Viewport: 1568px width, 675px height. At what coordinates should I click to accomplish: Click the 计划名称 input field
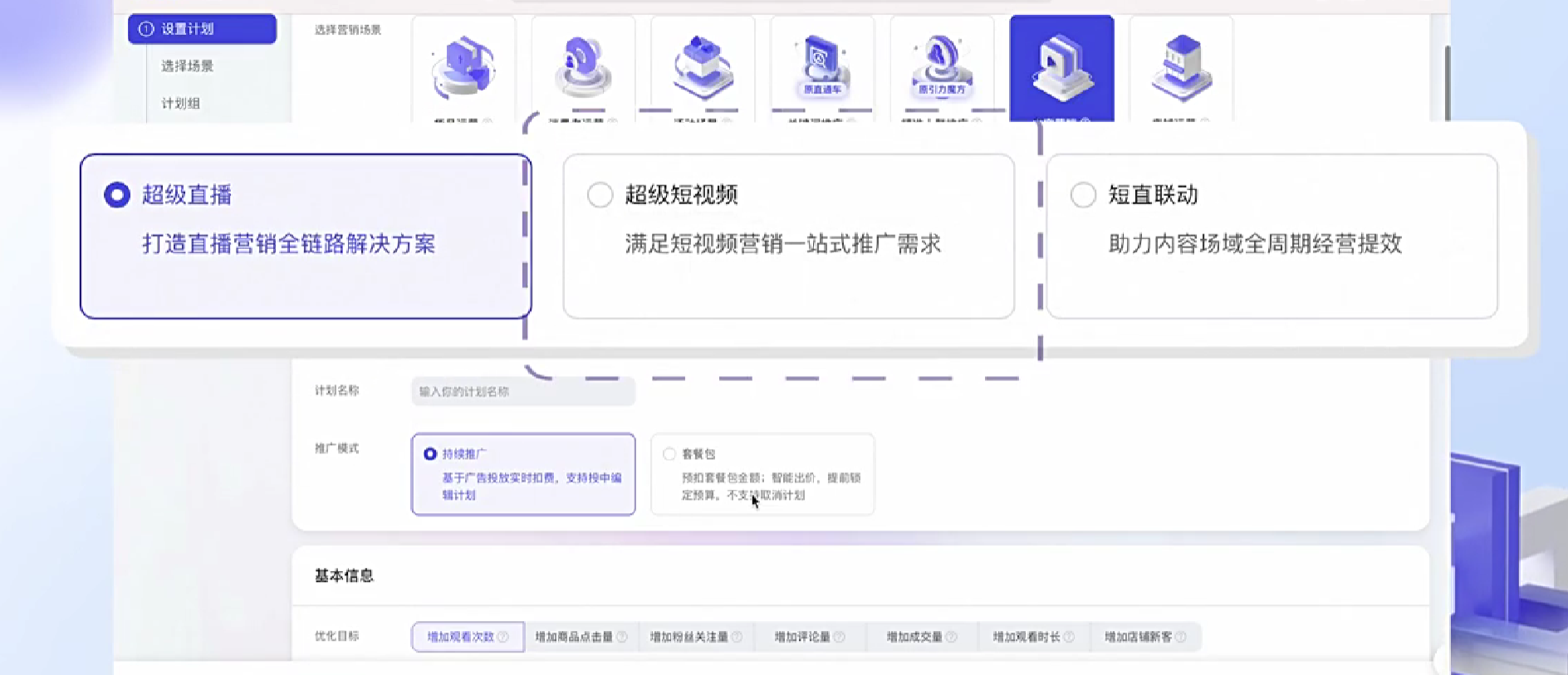tap(523, 391)
